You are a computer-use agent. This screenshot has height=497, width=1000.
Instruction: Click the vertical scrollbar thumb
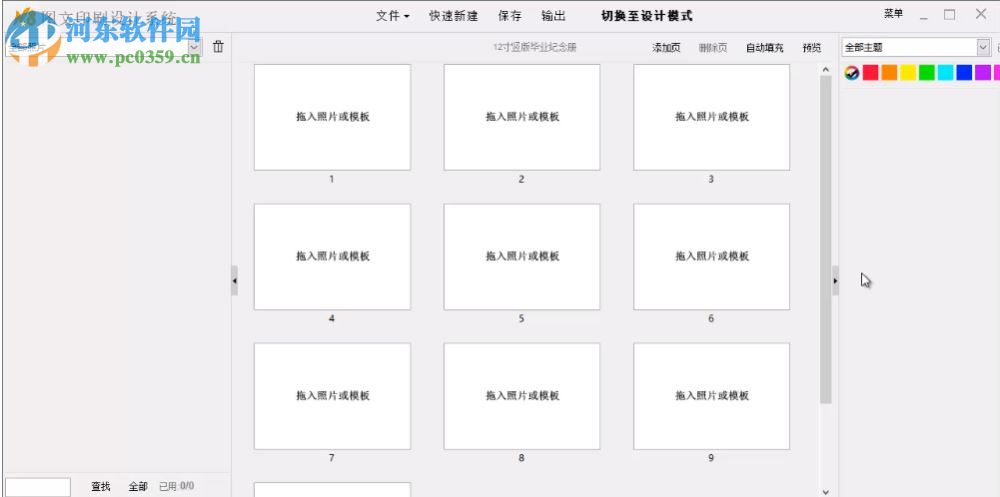826,239
